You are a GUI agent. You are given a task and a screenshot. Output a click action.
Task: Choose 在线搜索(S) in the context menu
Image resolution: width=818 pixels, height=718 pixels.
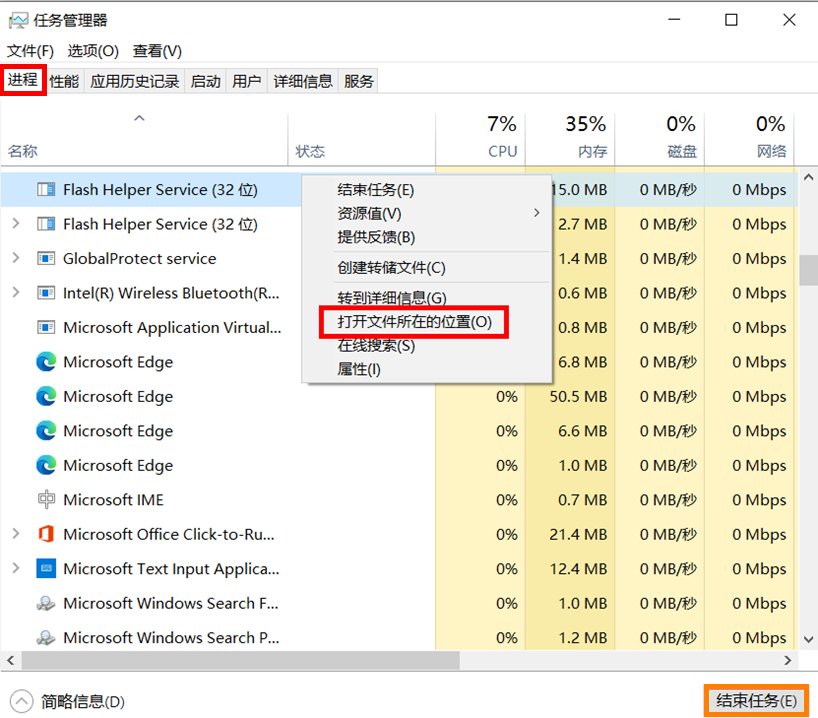coord(376,345)
